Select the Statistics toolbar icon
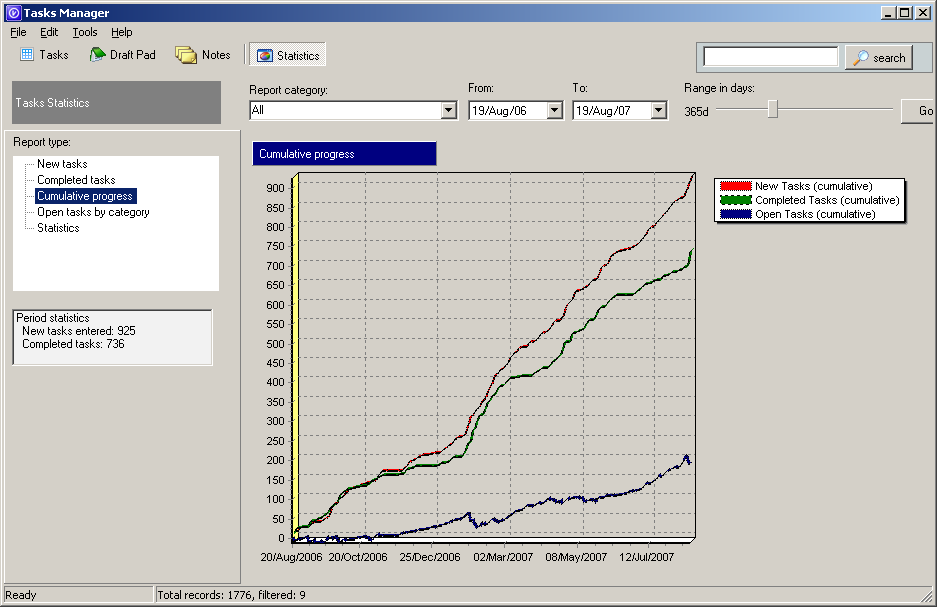The width and height of the screenshot is (937, 607). [x=264, y=56]
